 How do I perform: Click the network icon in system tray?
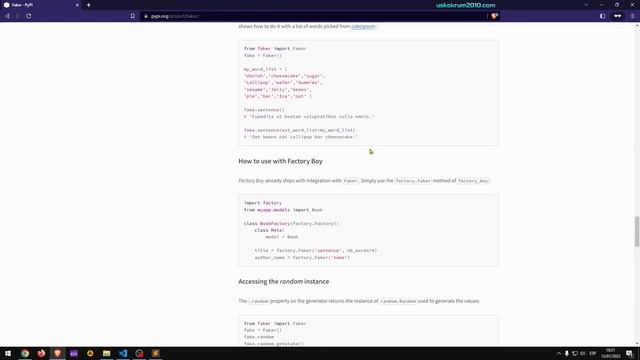[575, 353]
